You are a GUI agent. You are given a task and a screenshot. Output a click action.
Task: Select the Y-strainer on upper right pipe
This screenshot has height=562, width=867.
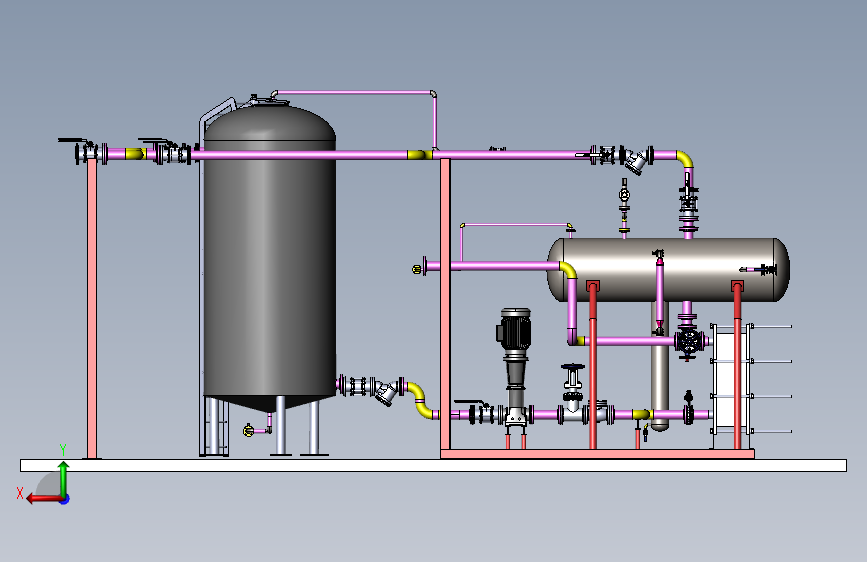[636, 160]
